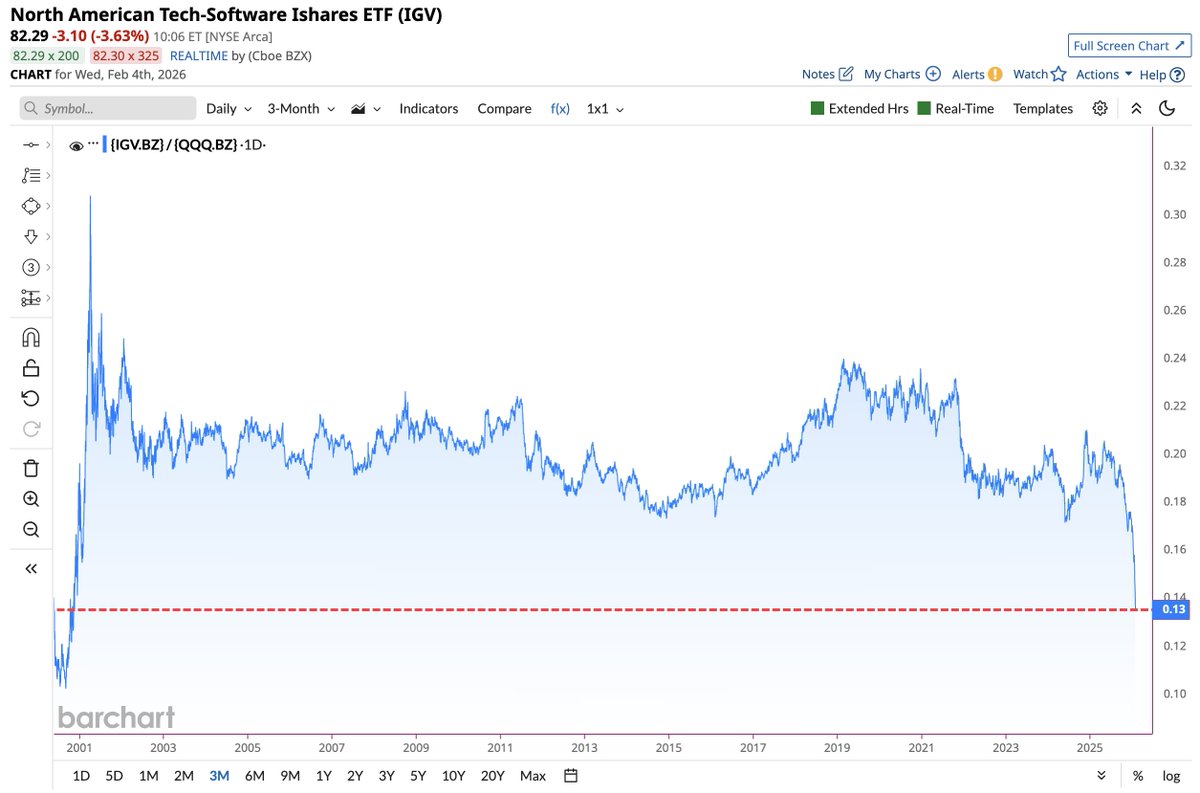Open the Templates menu
The width and height of the screenshot is (1200, 793).
coord(1043,108)
